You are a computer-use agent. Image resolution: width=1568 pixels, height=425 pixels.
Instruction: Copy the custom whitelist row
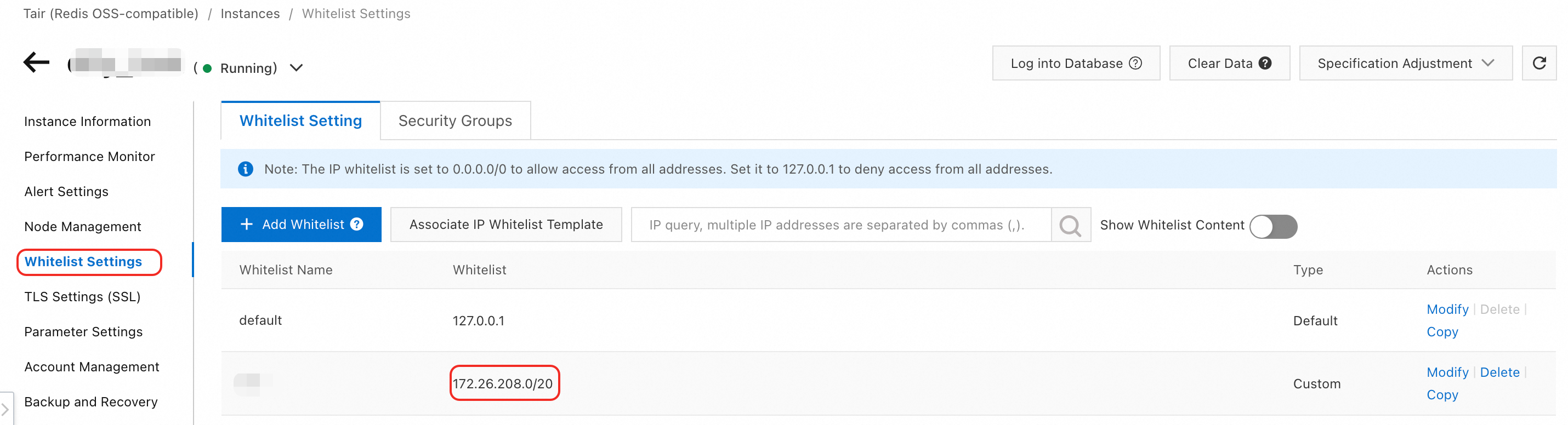pos(1442,395)
